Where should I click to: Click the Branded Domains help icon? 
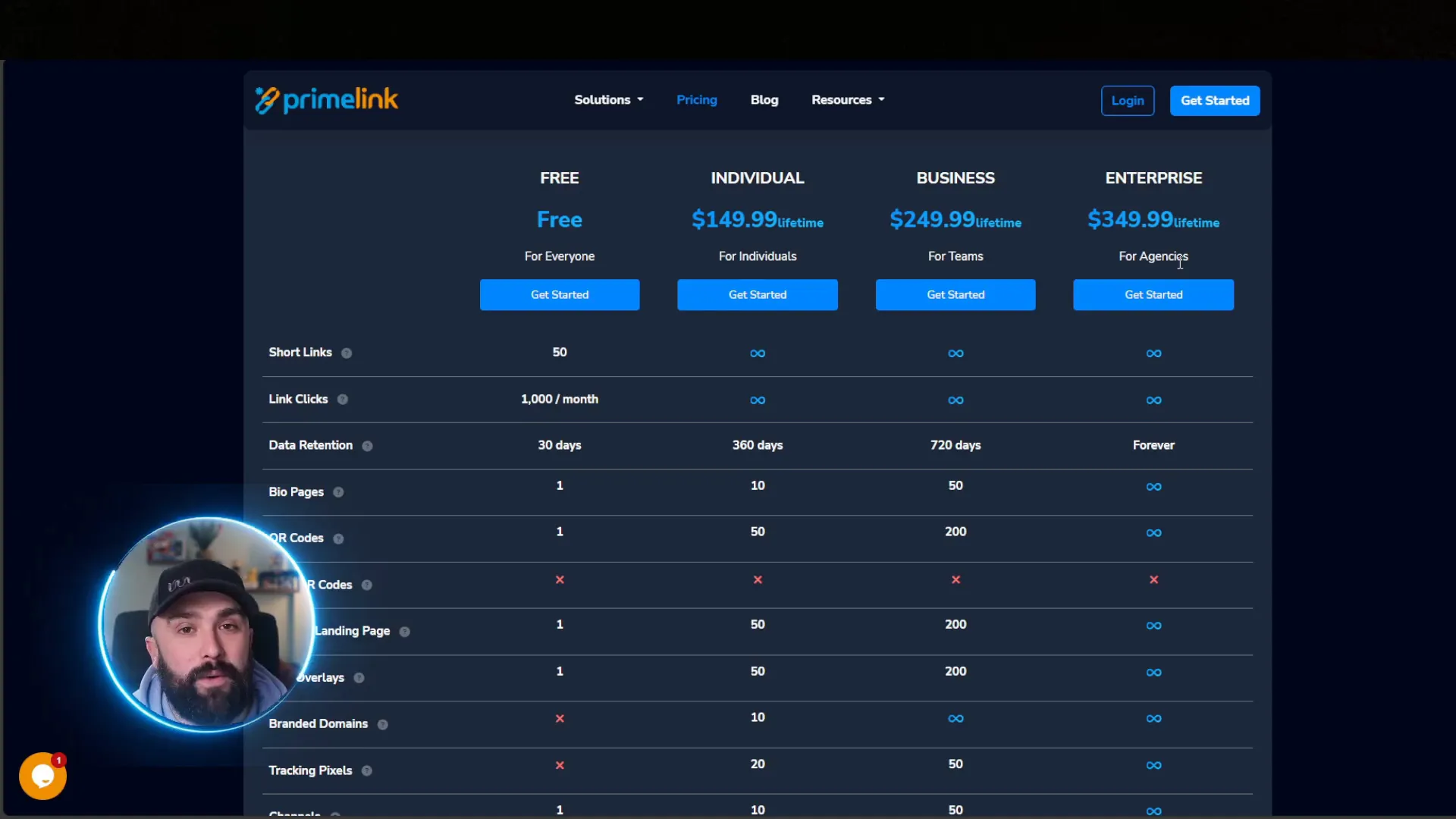click(x=383, y=725)
